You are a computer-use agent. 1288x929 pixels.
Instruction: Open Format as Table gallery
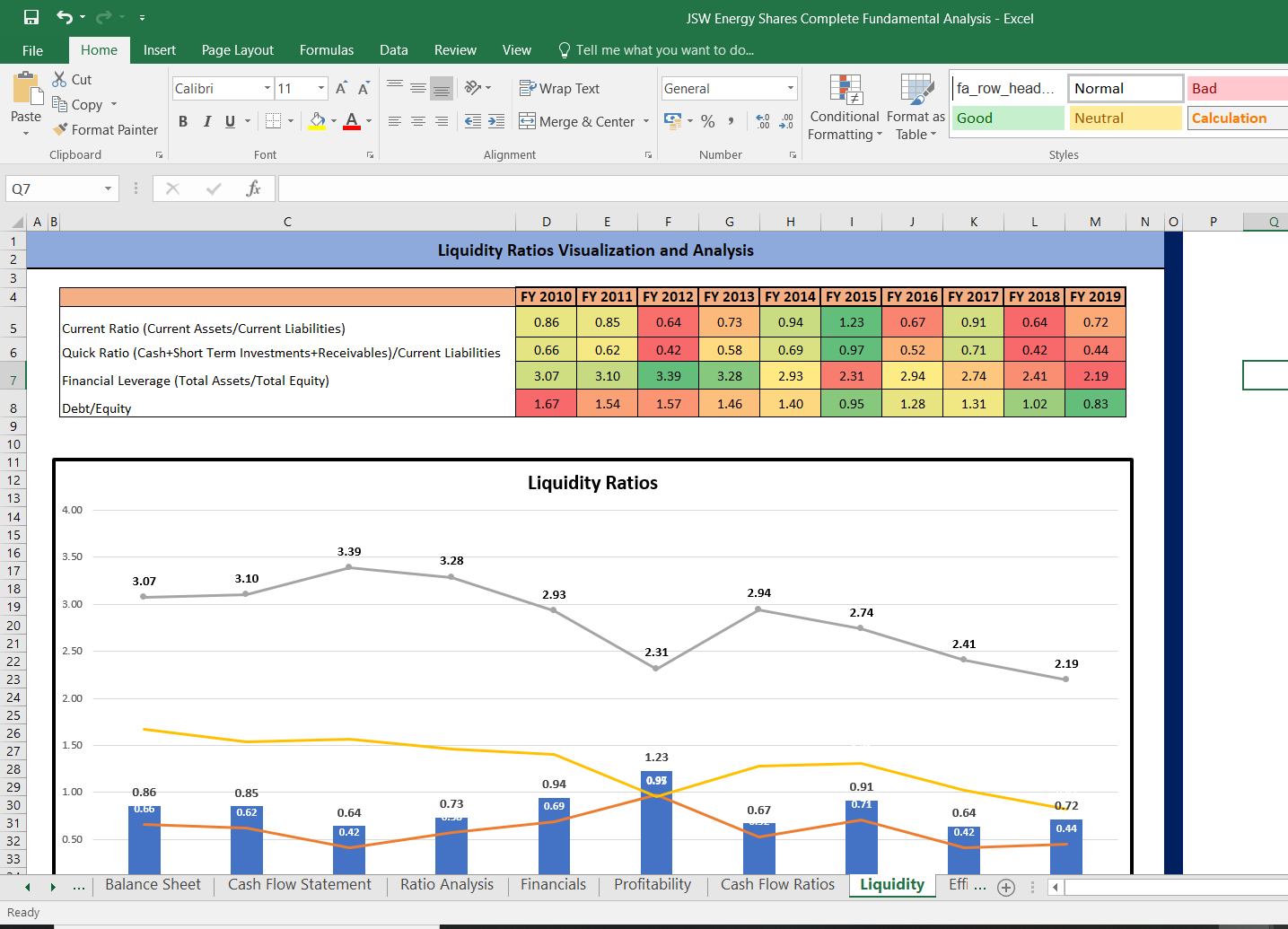pyautogui.click(x=916, y=108)
